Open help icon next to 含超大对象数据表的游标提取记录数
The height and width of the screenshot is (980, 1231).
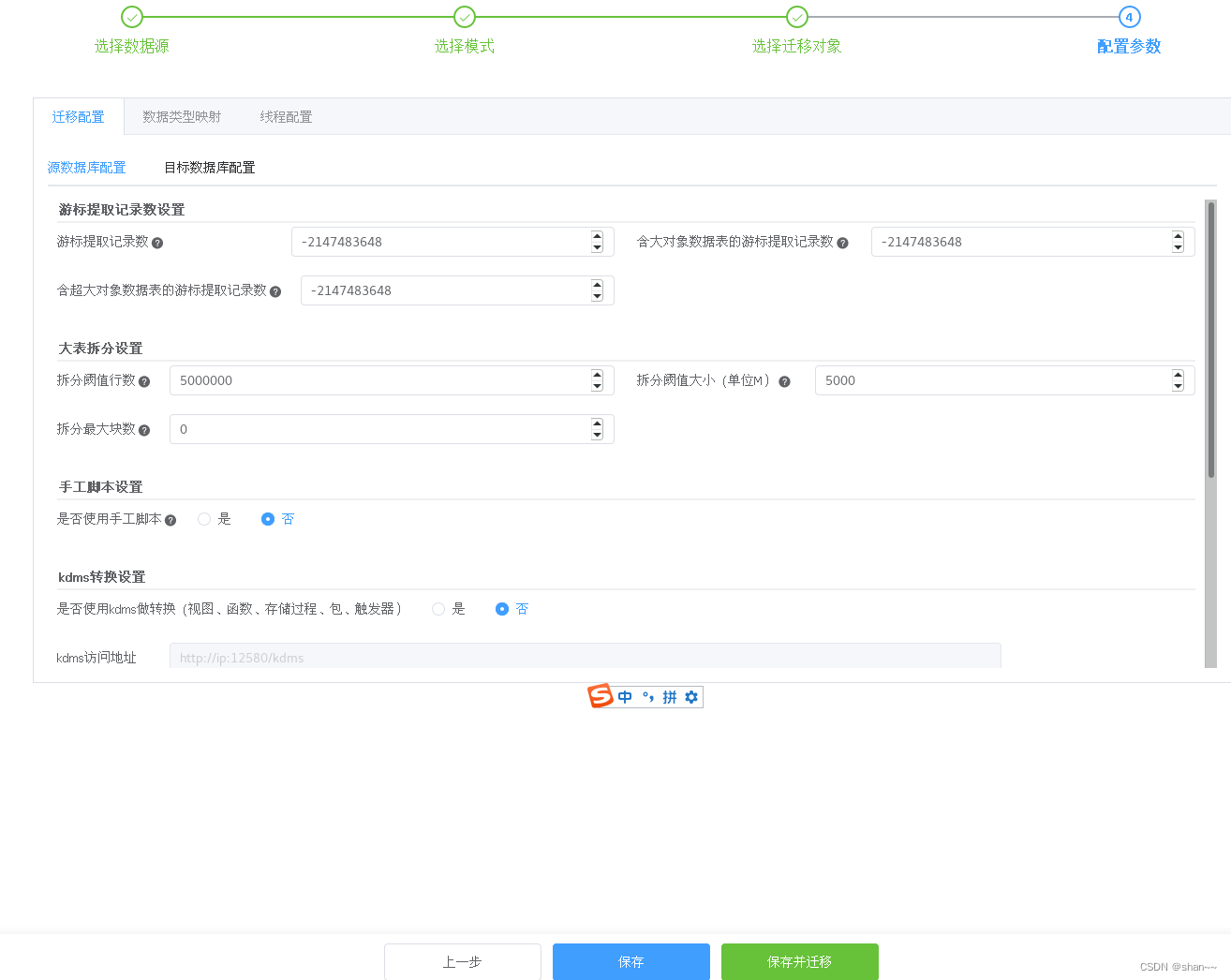pyautogui.click(x=275, y=291)
